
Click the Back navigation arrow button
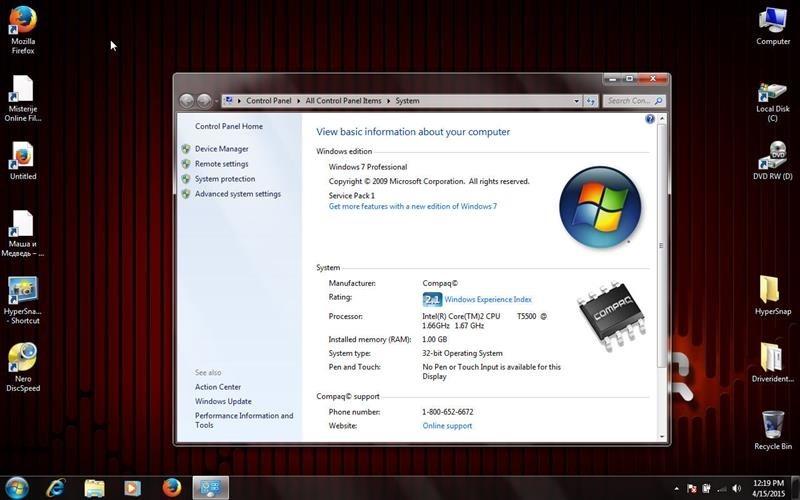click(186, 101)
